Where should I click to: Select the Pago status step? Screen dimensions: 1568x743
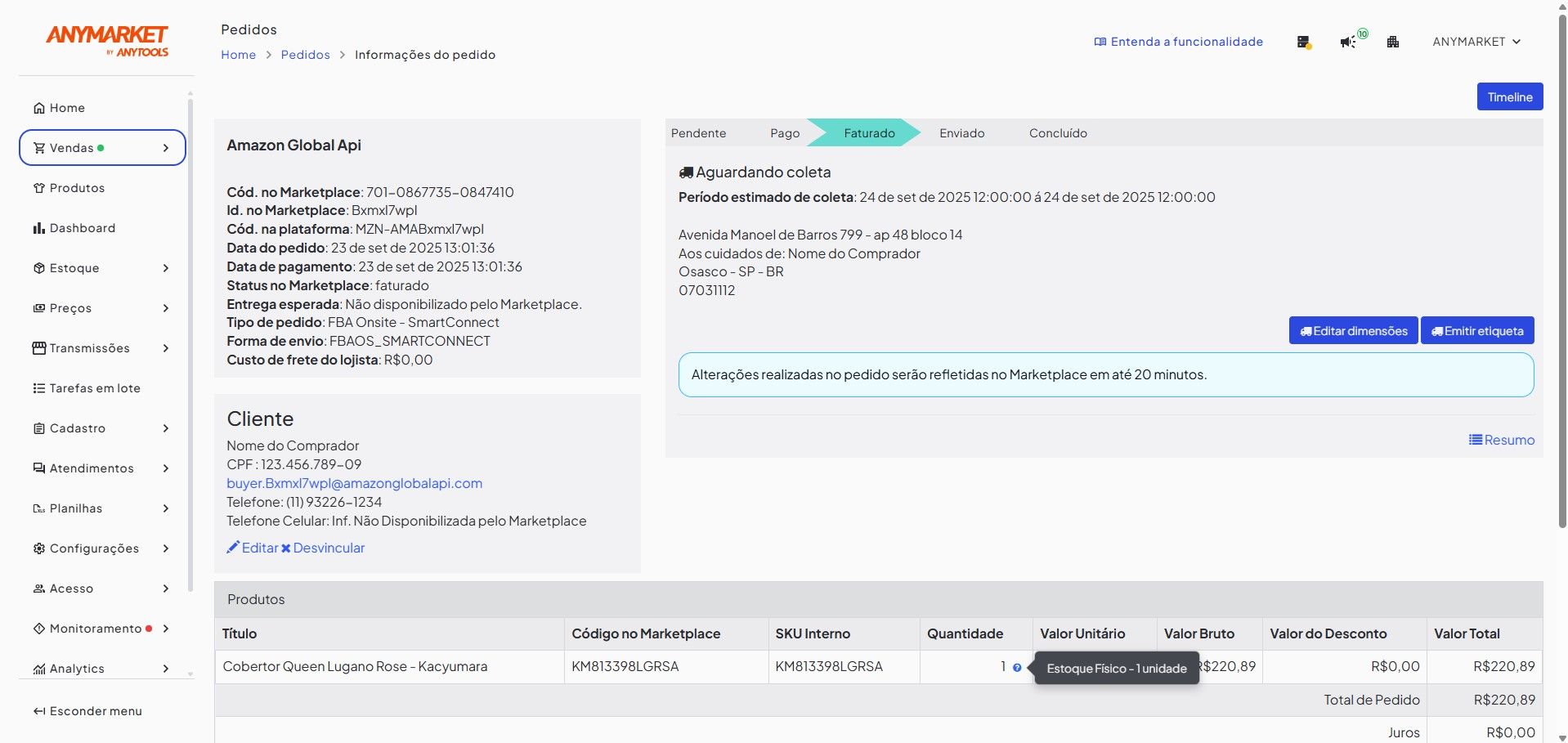click(x=785, y=133)
